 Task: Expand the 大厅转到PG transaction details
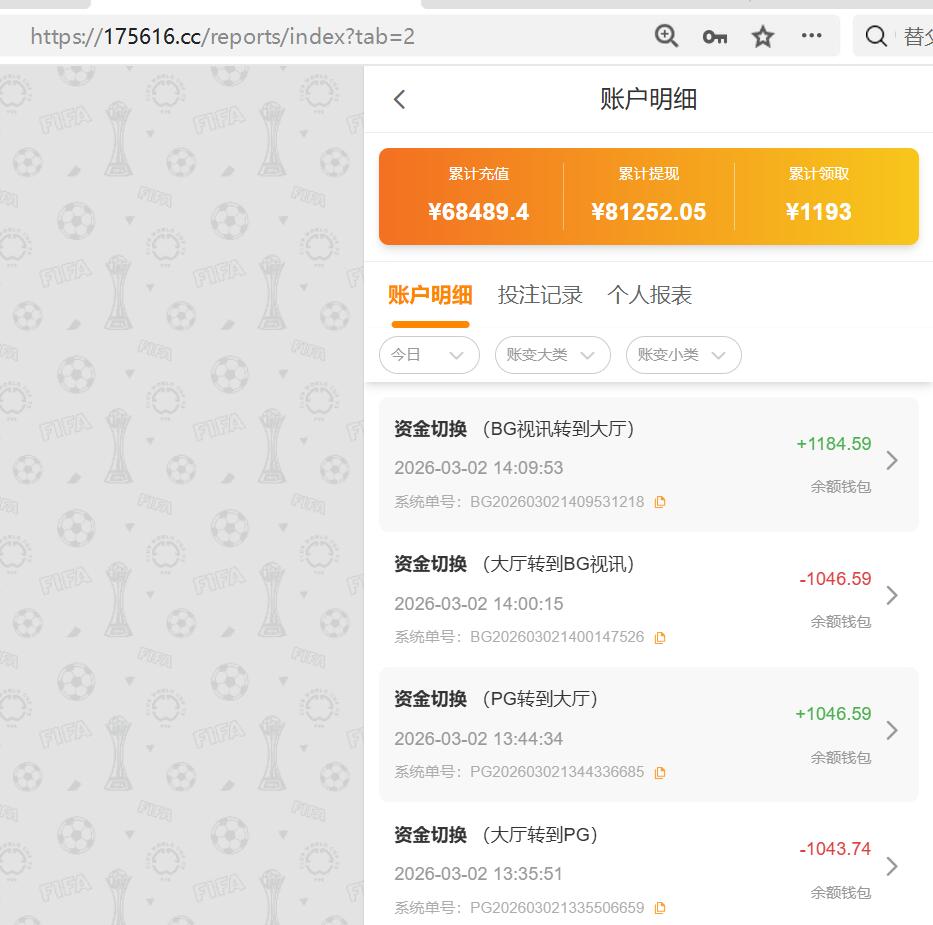coord(891,866)
